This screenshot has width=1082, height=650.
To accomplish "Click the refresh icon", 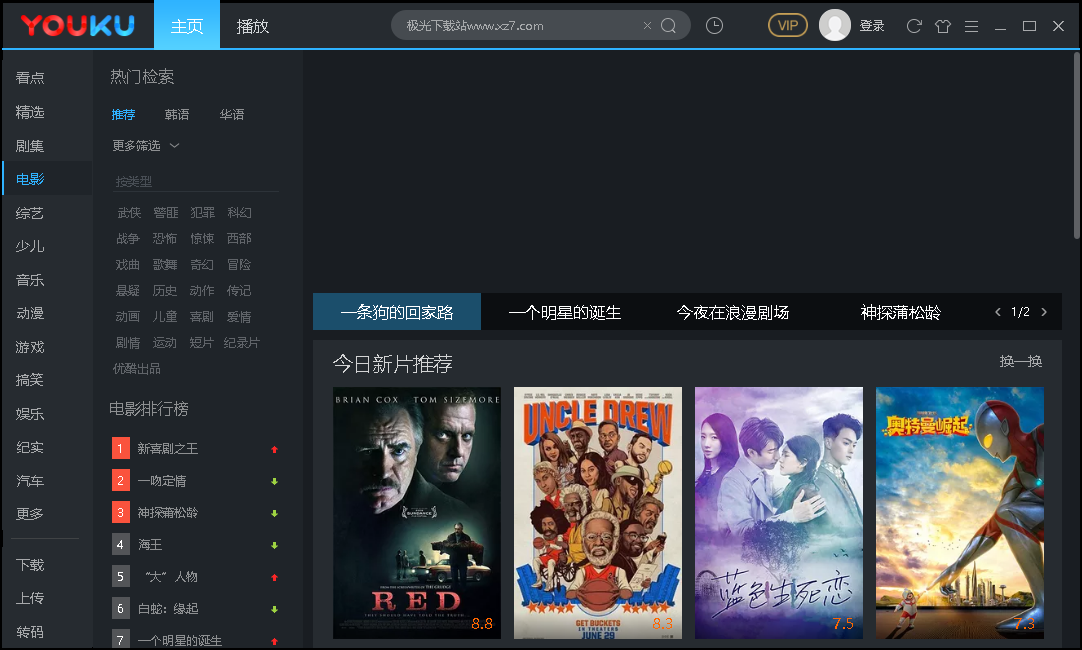I will point(914,26).
